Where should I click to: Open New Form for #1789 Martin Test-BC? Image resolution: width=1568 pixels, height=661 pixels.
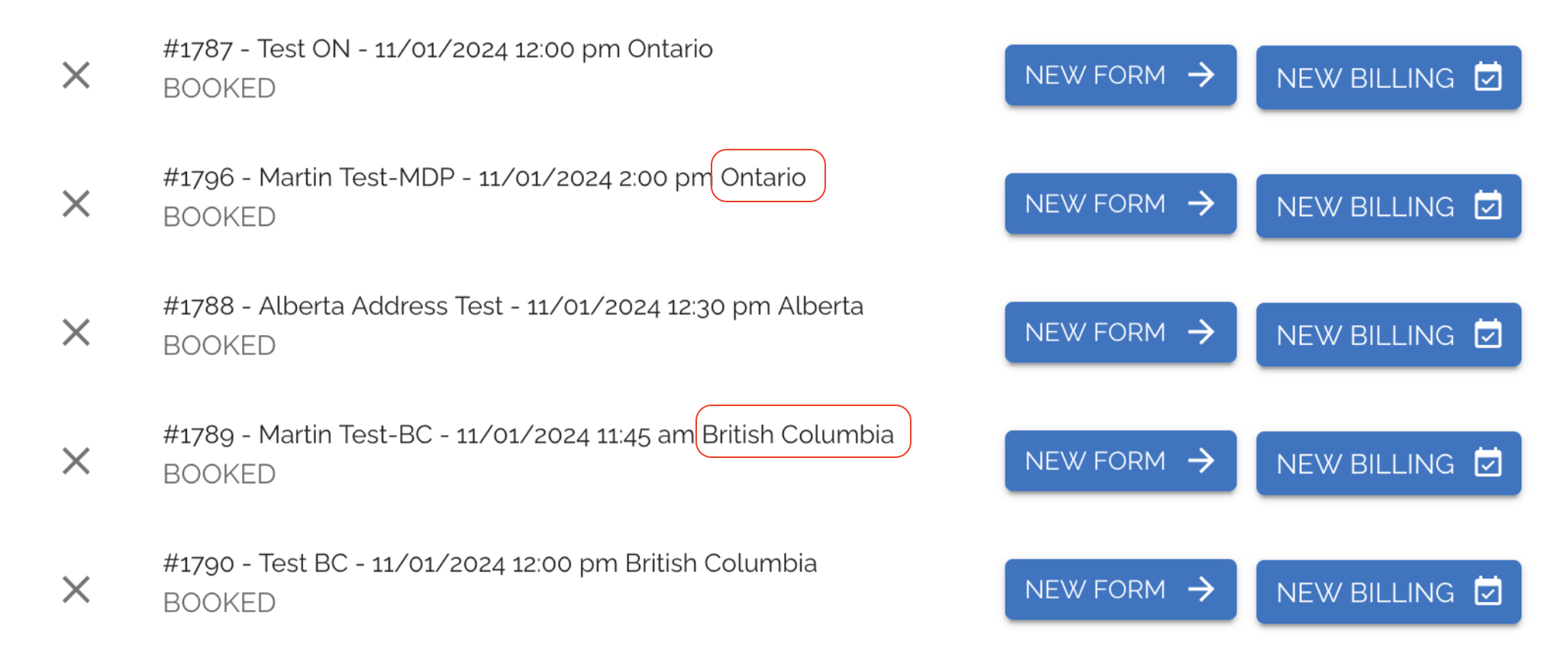point(1119,461)
